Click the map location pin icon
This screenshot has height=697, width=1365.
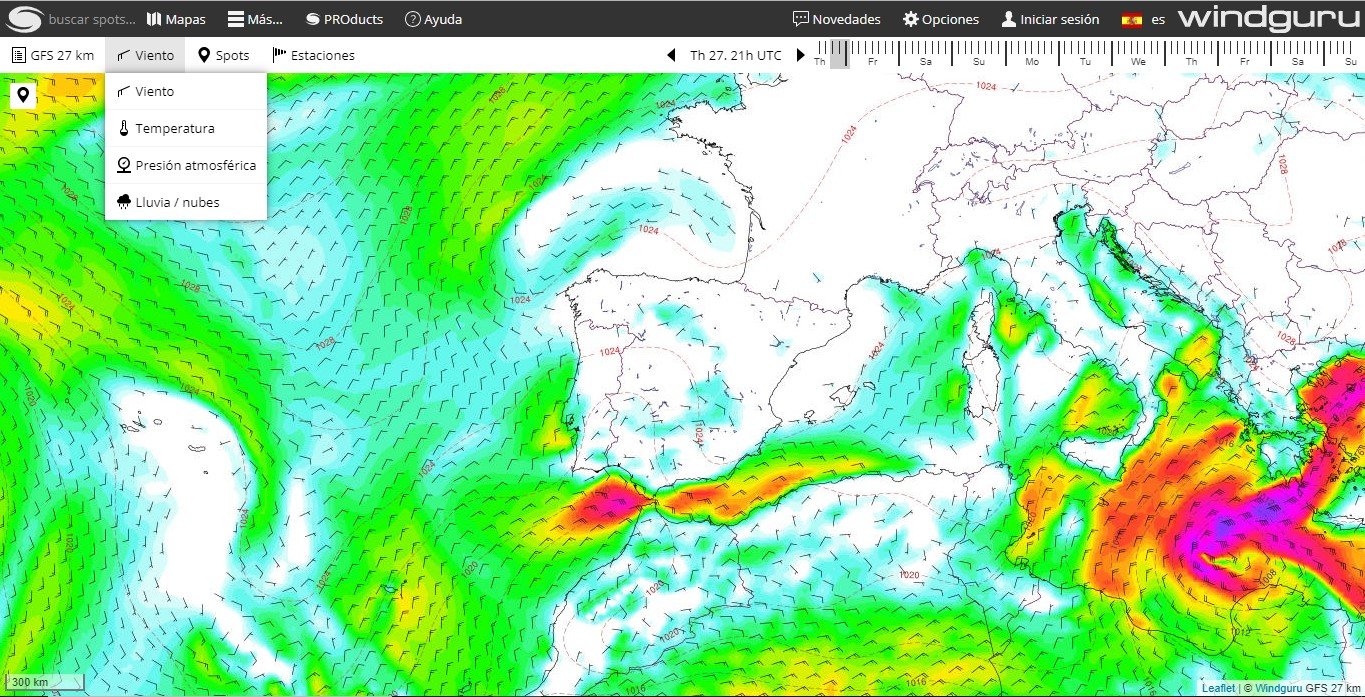click(23, 95)
